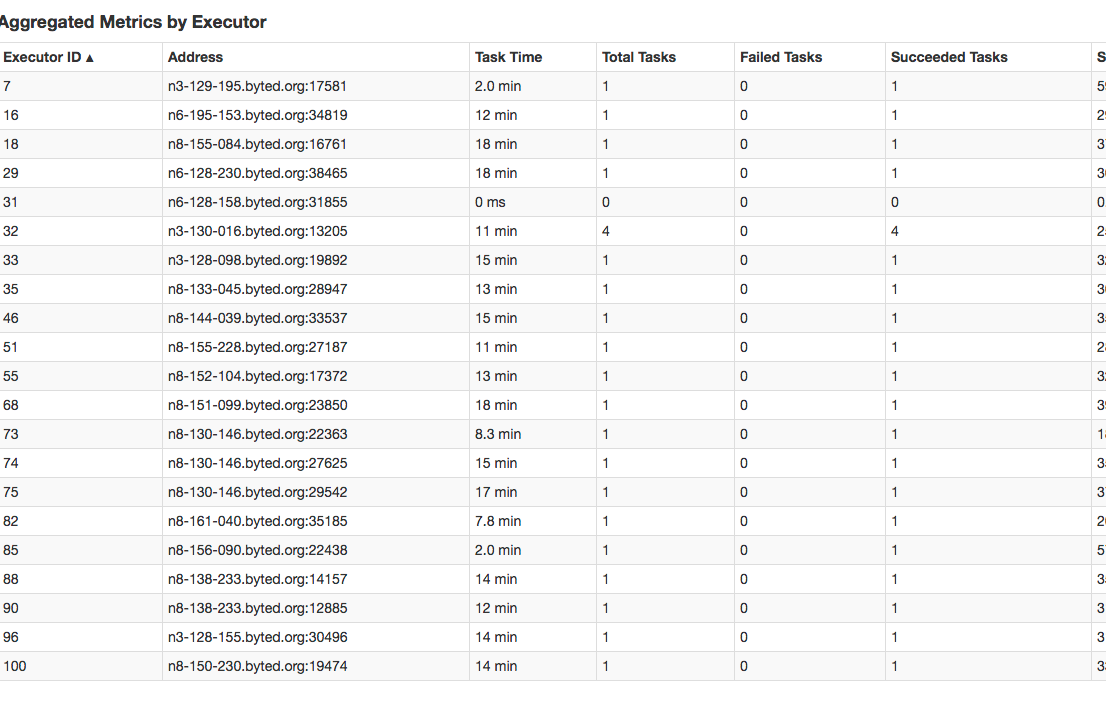This screenshot has height=702, width=1106.
Task: Click executor ID 31 cell
Action: click(x=80, y=202)
